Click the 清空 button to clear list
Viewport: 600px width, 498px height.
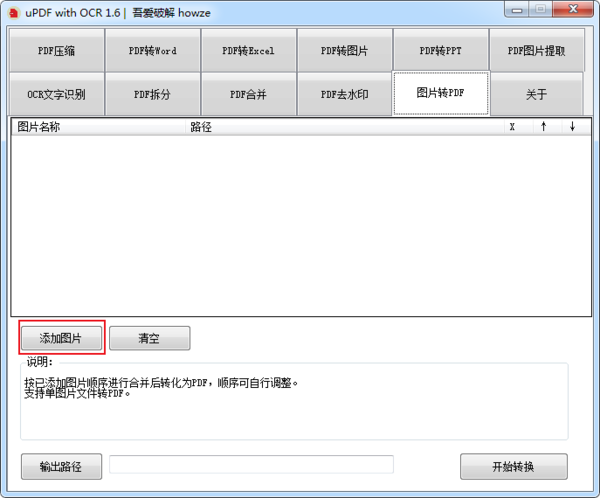150,338
